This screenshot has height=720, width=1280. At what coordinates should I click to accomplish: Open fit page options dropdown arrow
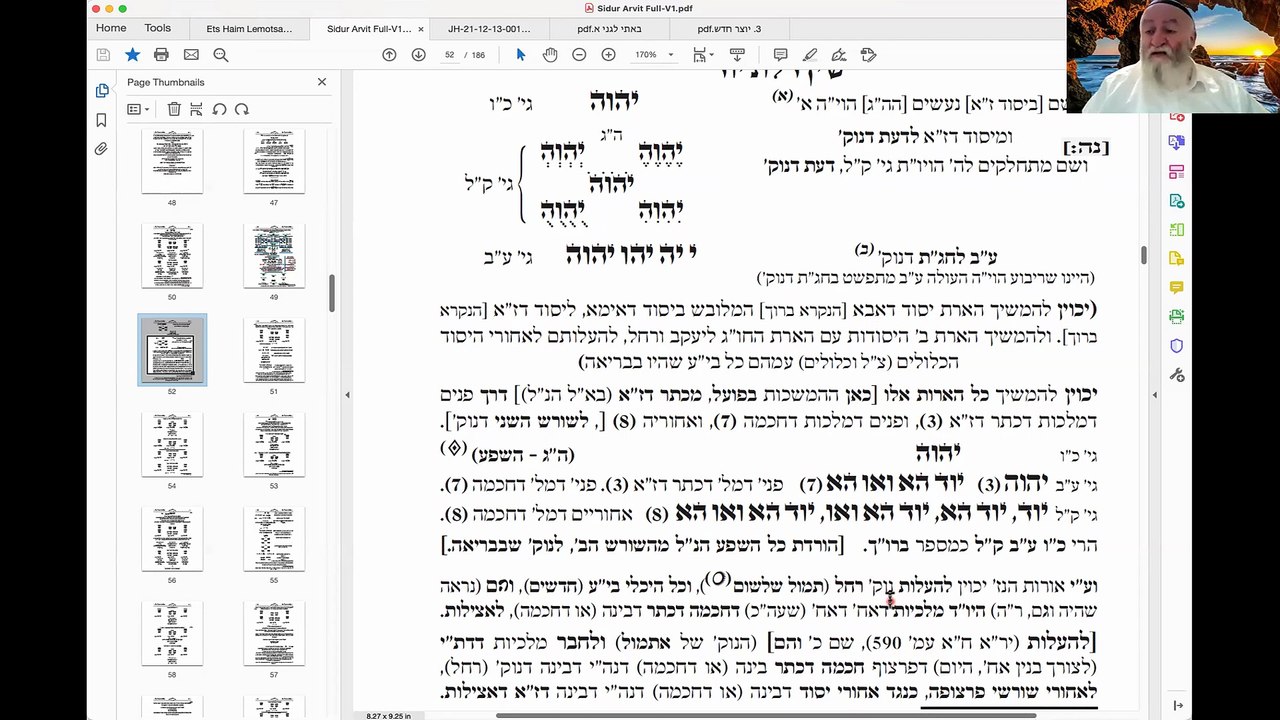point(713,55)
